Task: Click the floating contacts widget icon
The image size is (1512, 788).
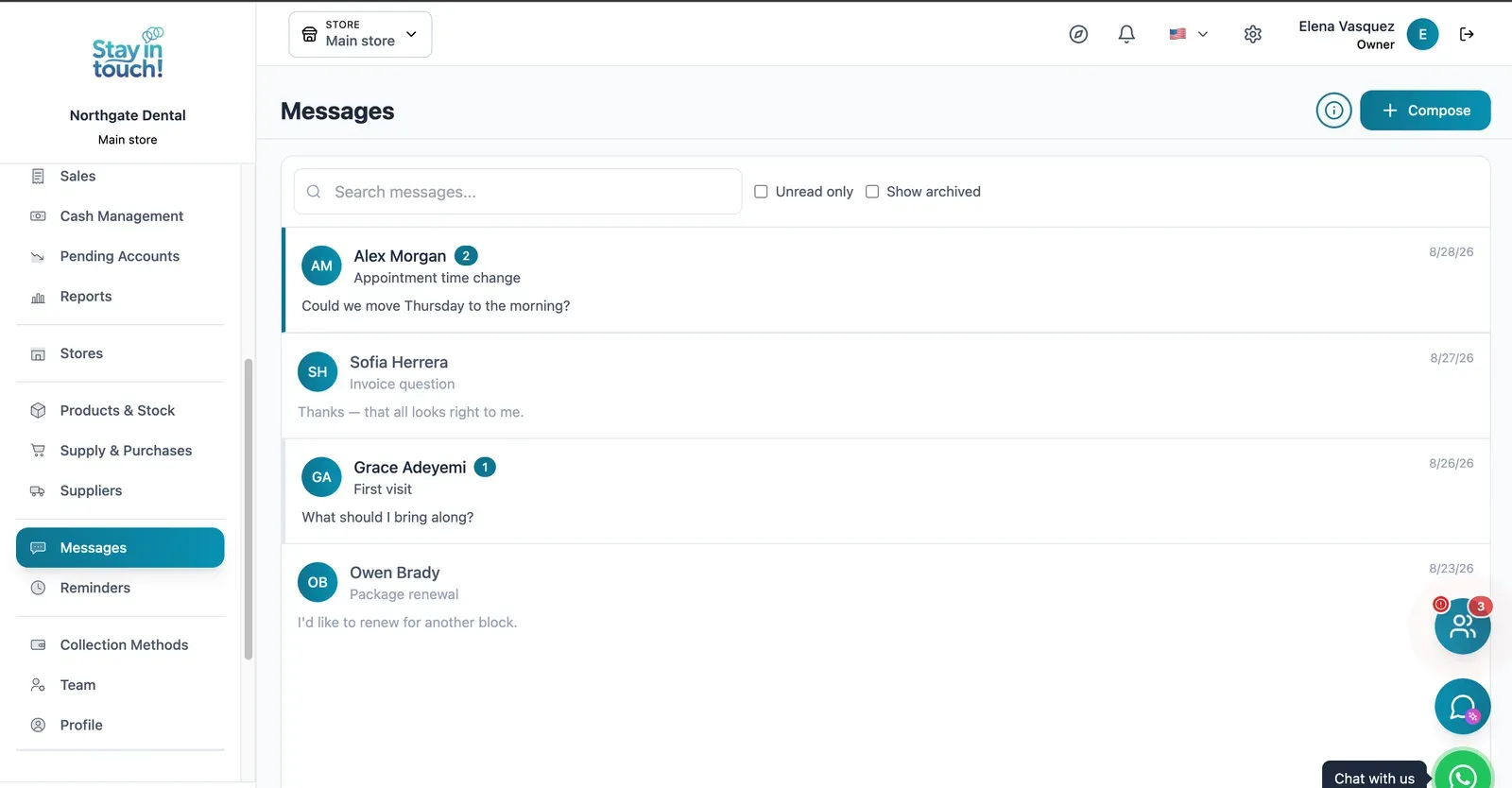Action: (1462, 625)
